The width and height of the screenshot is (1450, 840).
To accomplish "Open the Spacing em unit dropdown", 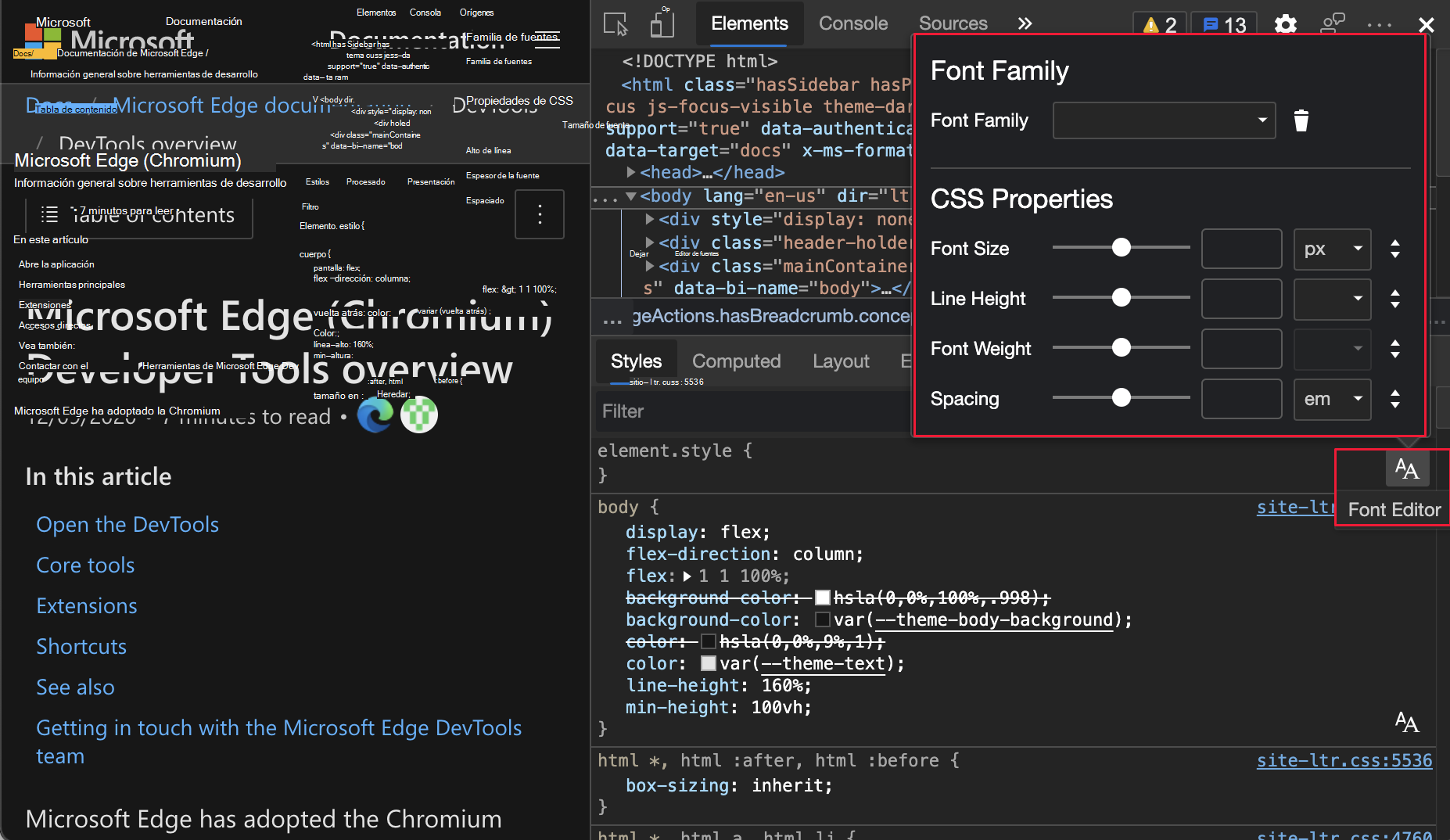I will (x=1332, y=399).
